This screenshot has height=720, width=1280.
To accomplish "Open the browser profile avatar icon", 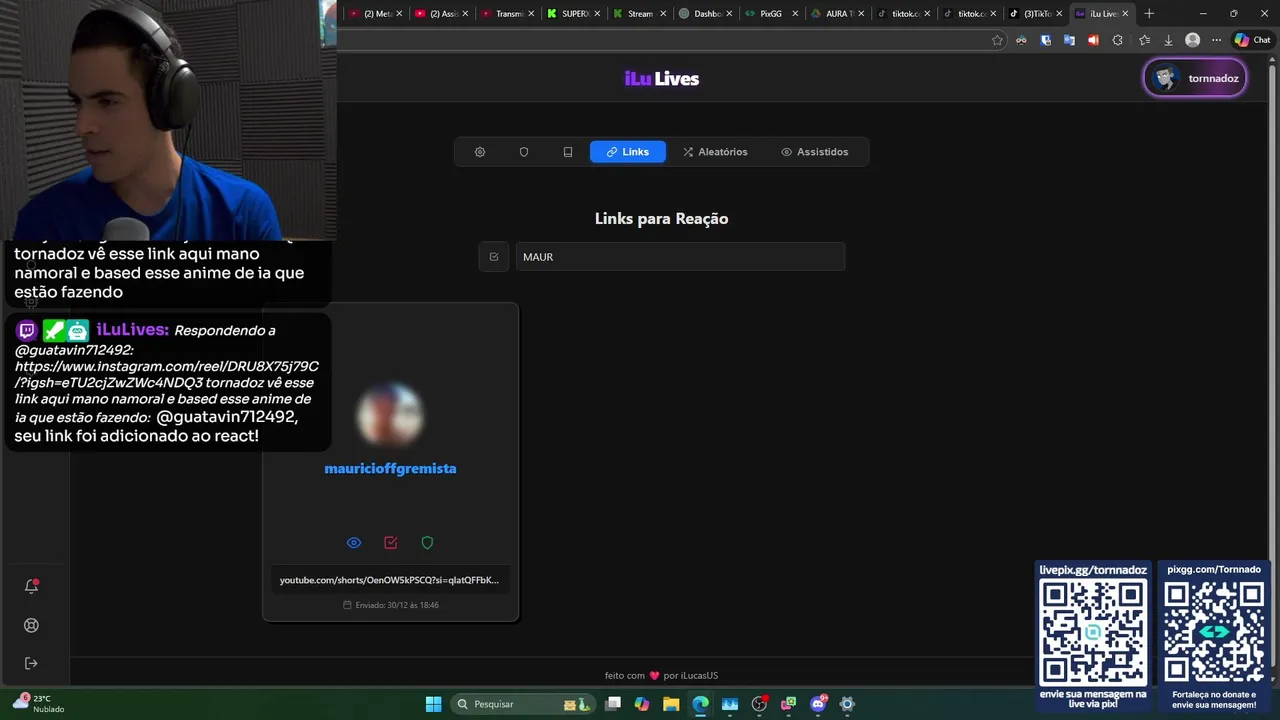I will [x=1192, y=40].
